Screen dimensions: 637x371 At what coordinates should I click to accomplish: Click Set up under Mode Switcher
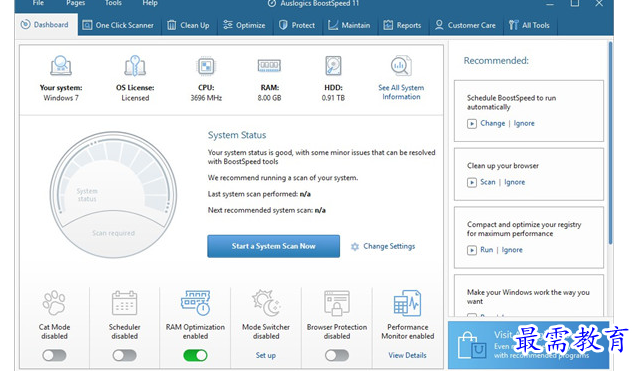pos(266,355)
